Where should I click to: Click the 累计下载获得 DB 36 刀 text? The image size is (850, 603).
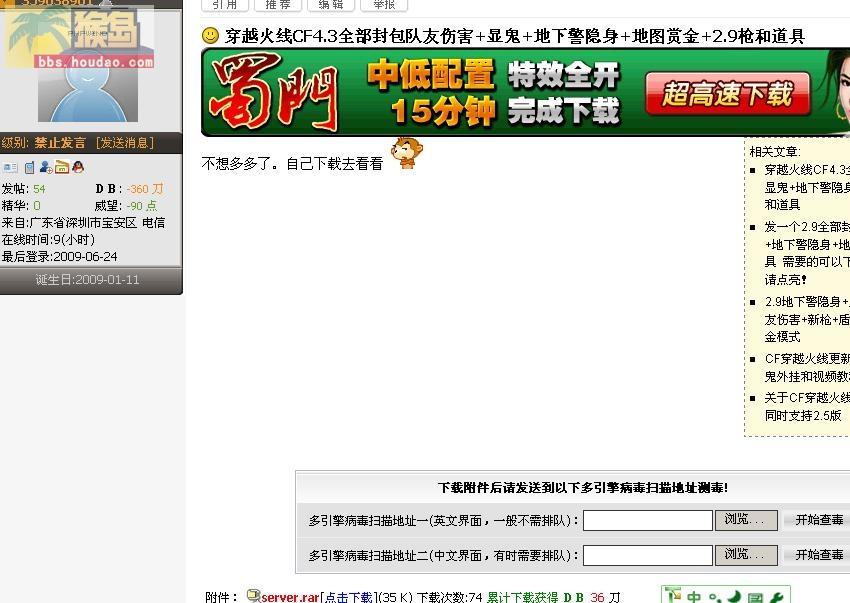553,597
